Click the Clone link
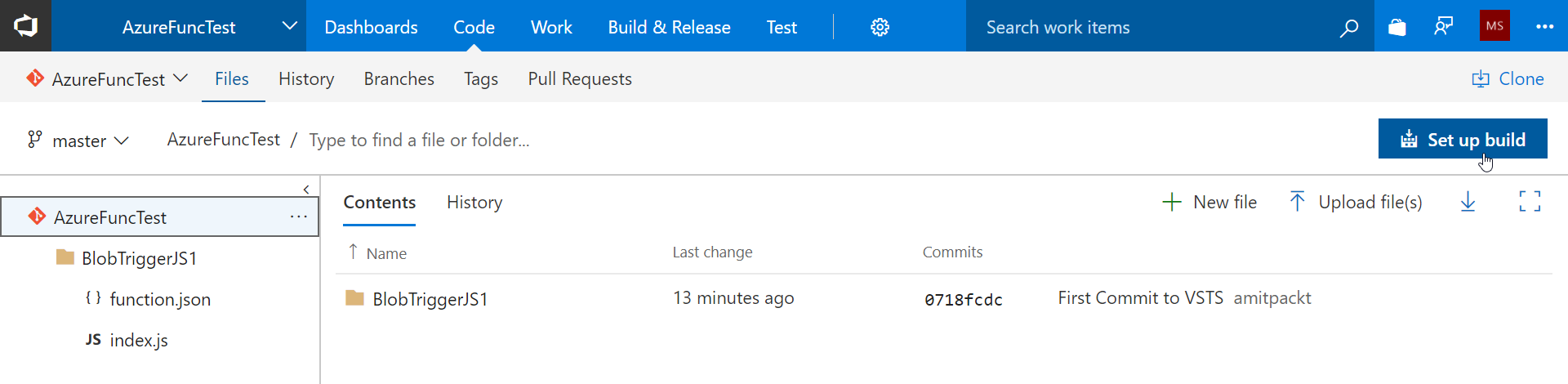This screenshot has width=1568, height=384. [x=1508, y=78]
